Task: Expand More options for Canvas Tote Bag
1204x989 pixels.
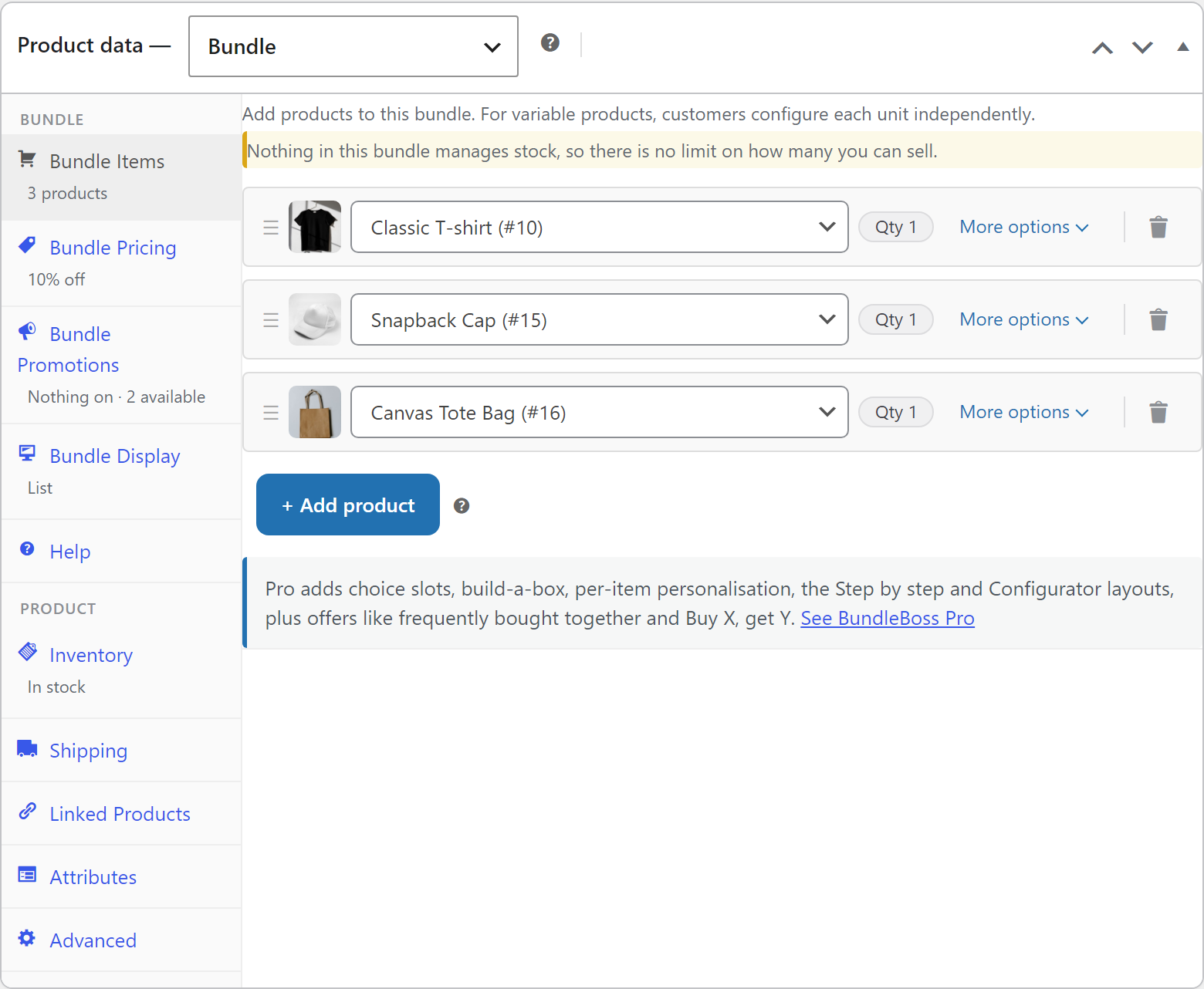Action: (x=1024, y=412)
